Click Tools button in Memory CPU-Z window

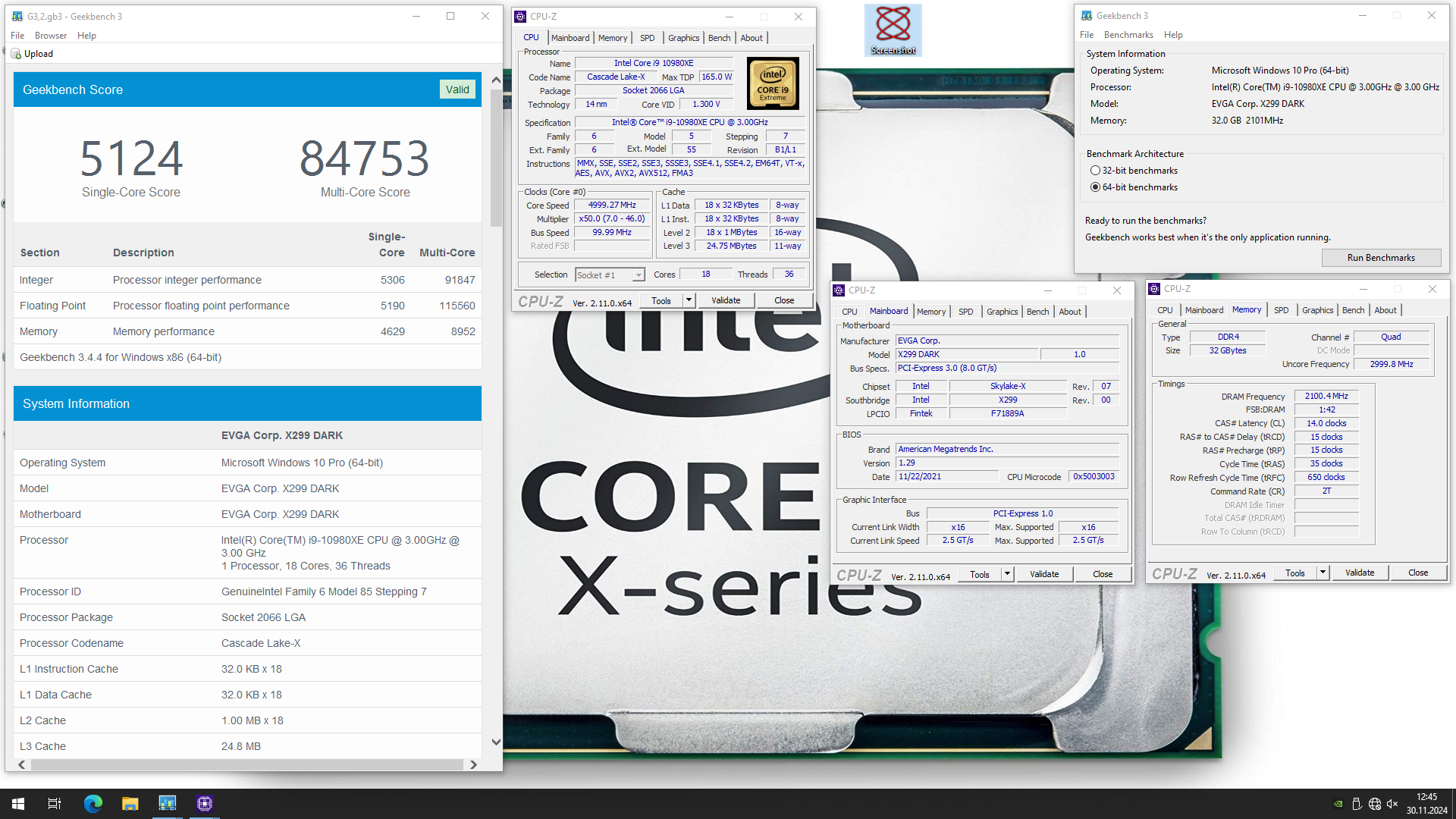(1295, 573)
